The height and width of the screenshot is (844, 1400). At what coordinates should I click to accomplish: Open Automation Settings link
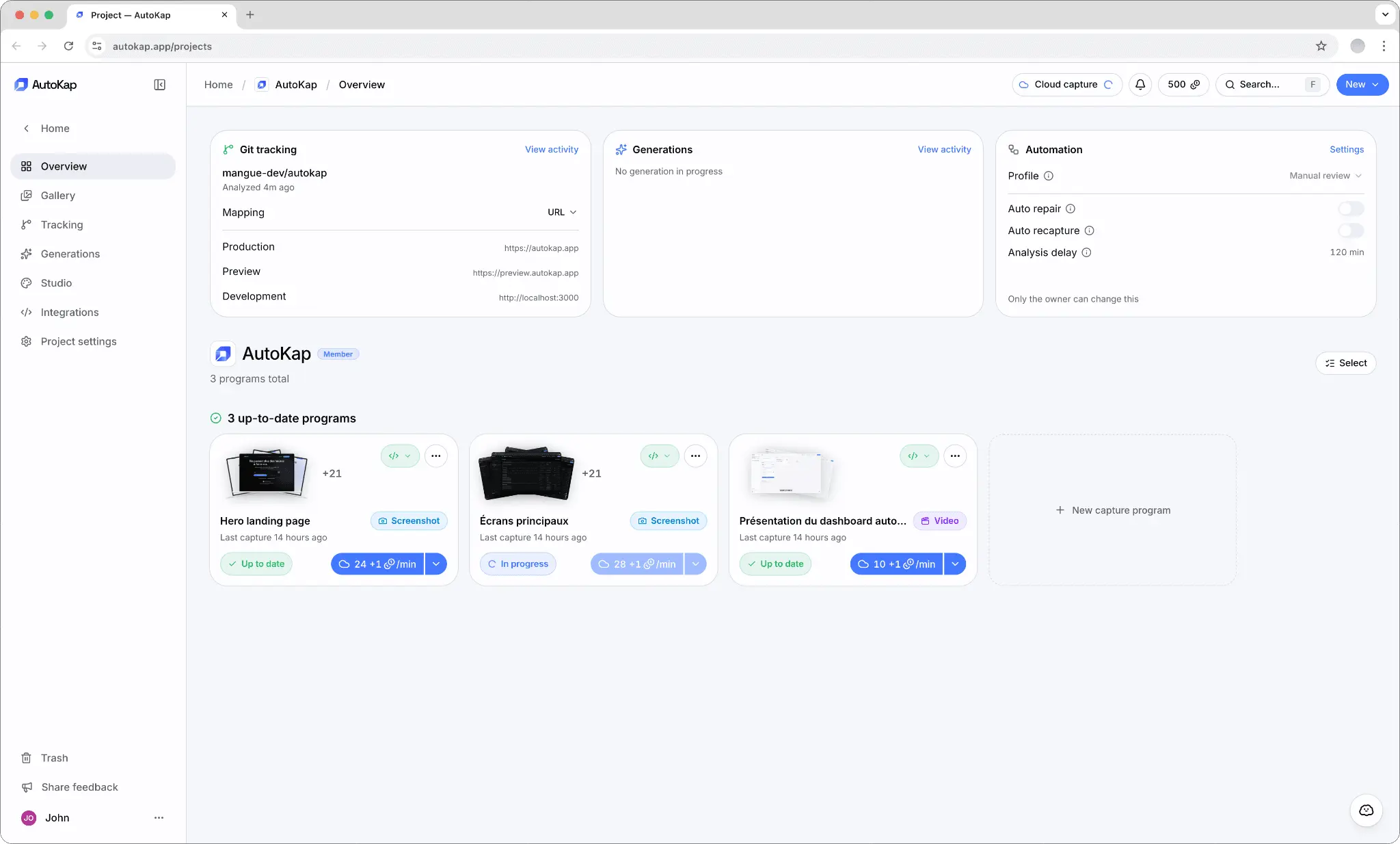coord(1347,150)
